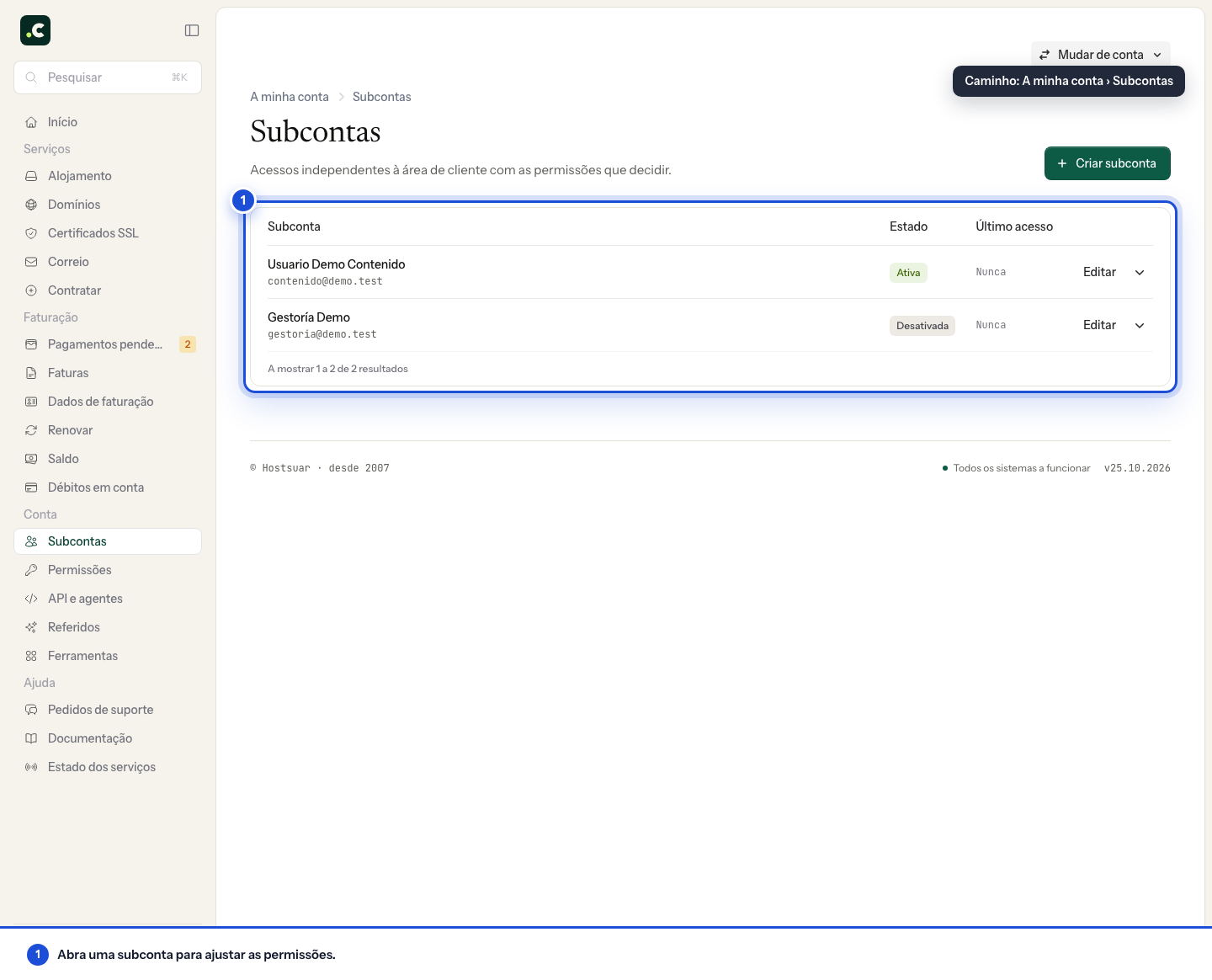Click the Faturas document icon
The height and width of the screenshot is (980, 1212).
click(31, 373)
